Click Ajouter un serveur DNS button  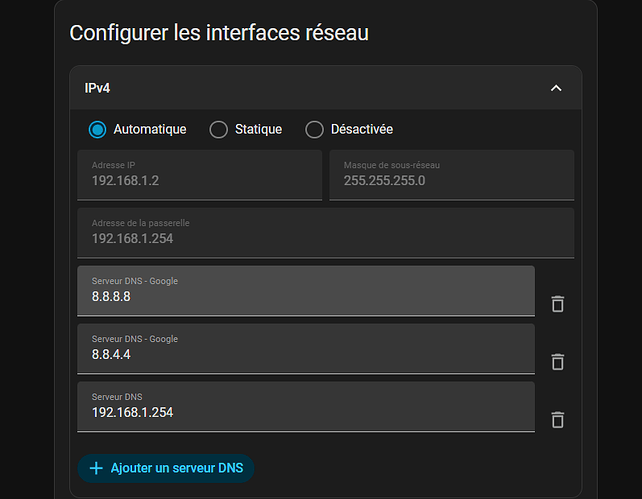166,468
